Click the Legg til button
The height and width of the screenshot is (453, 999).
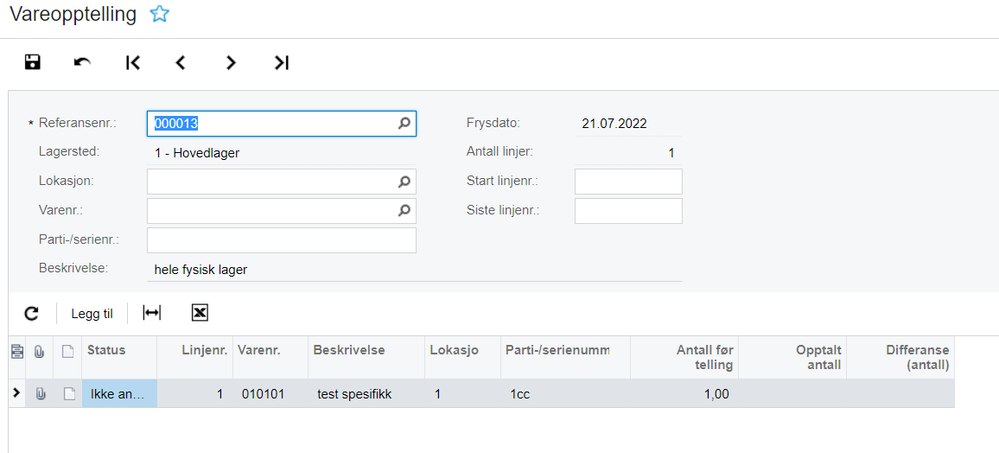coord(92,313)
